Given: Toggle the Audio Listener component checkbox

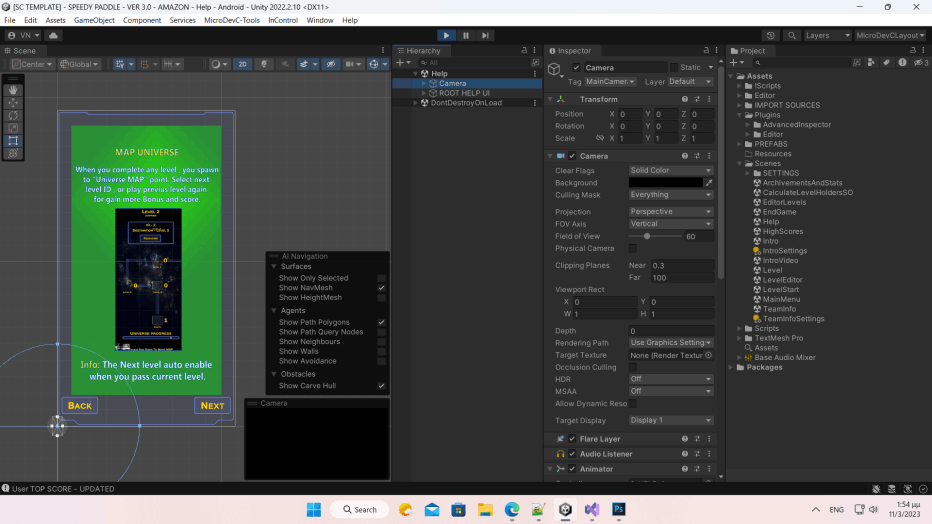Looking at the screenshot, I should [x=572, y=454].
